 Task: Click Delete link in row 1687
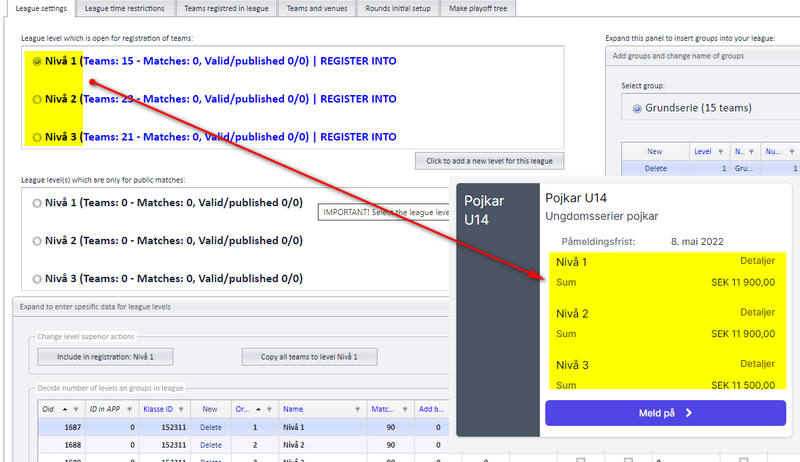click(x=211, y=427)
